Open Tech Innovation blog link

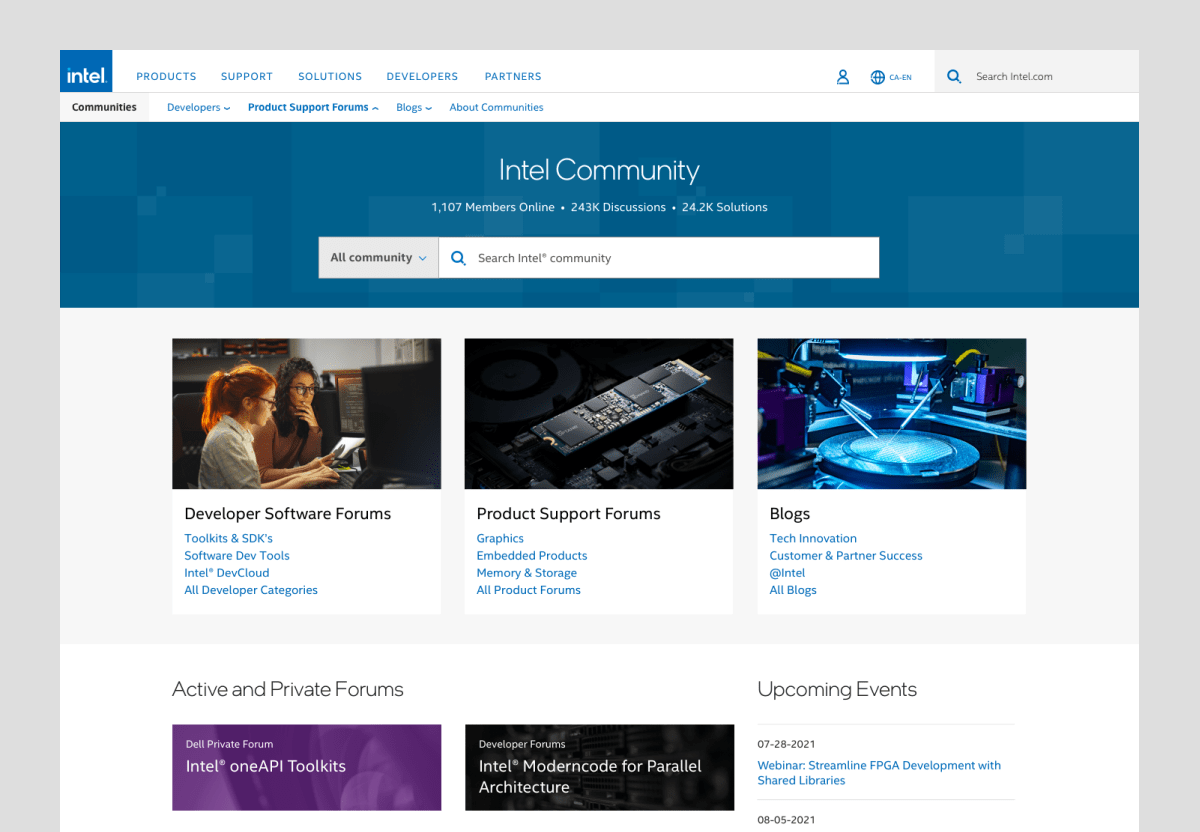(813, 538)
